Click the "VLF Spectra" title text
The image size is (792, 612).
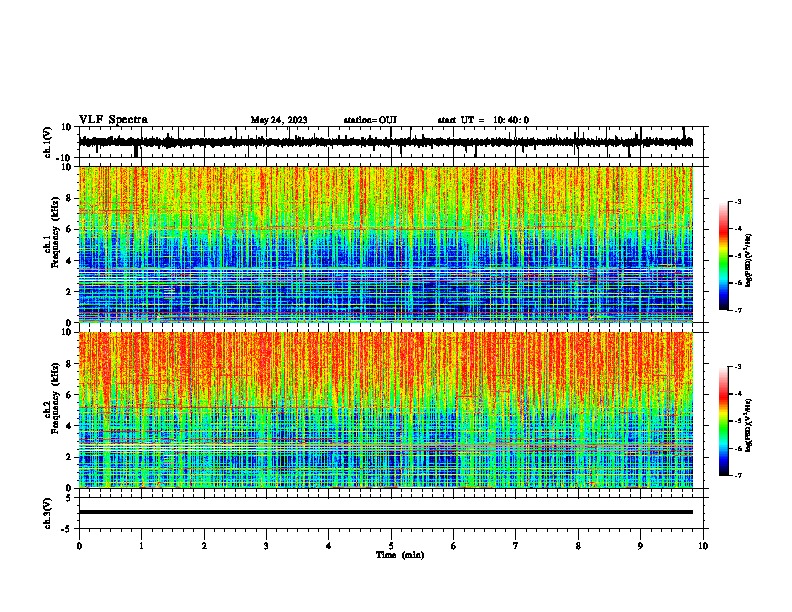113,119
